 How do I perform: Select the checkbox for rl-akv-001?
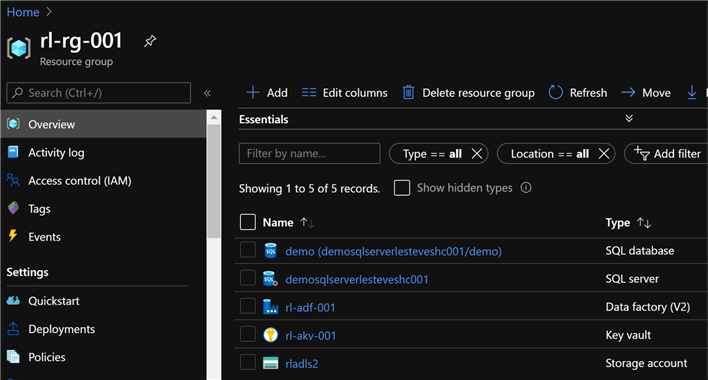[x=247, y=334]
